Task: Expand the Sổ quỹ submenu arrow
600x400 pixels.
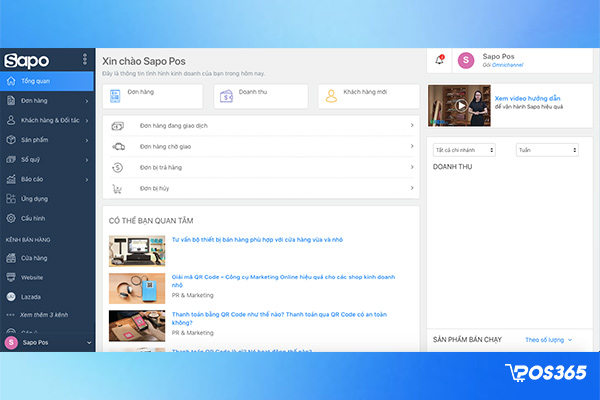Action: 87,160
